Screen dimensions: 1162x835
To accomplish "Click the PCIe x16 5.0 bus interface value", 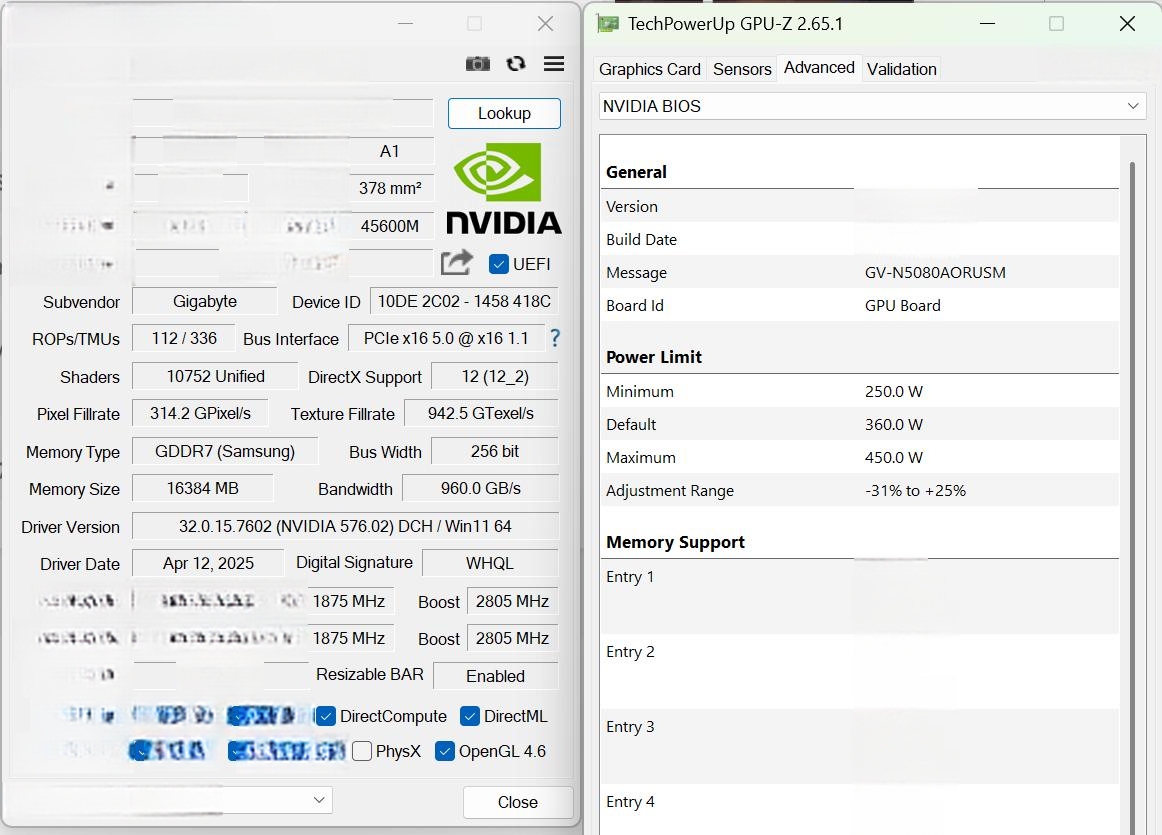I will (x=446, y=339).
